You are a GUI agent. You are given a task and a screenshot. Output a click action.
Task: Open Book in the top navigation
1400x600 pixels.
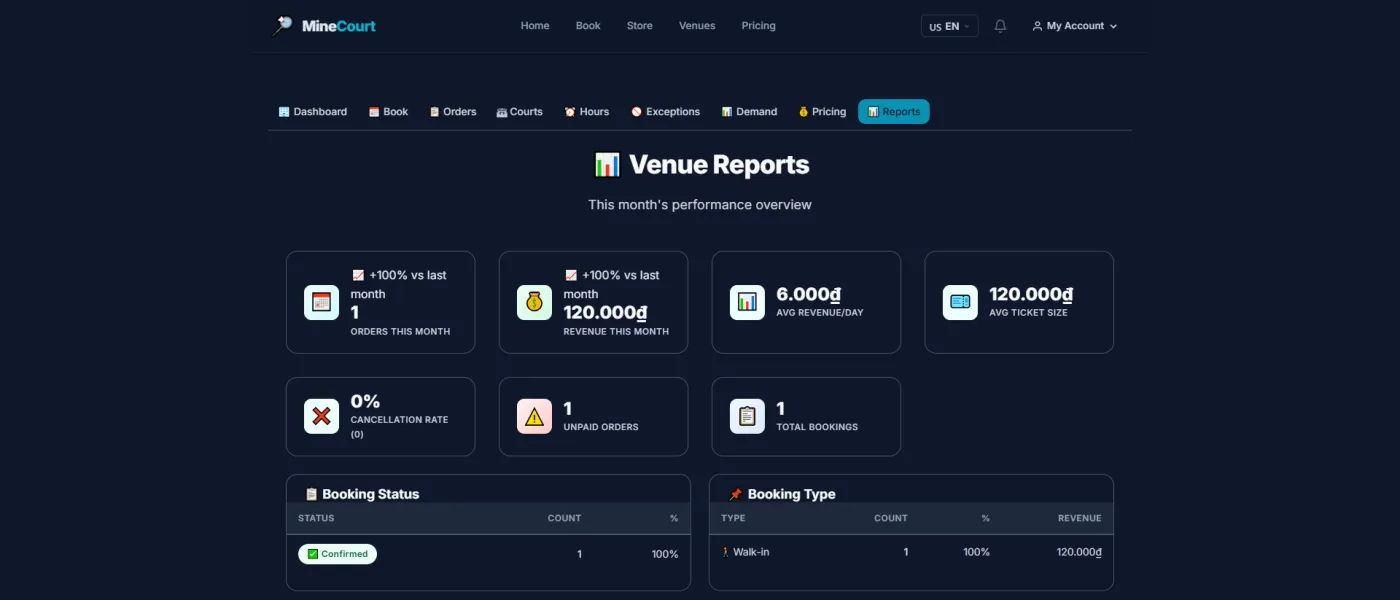pyautogui.click(x=588, y=26)
